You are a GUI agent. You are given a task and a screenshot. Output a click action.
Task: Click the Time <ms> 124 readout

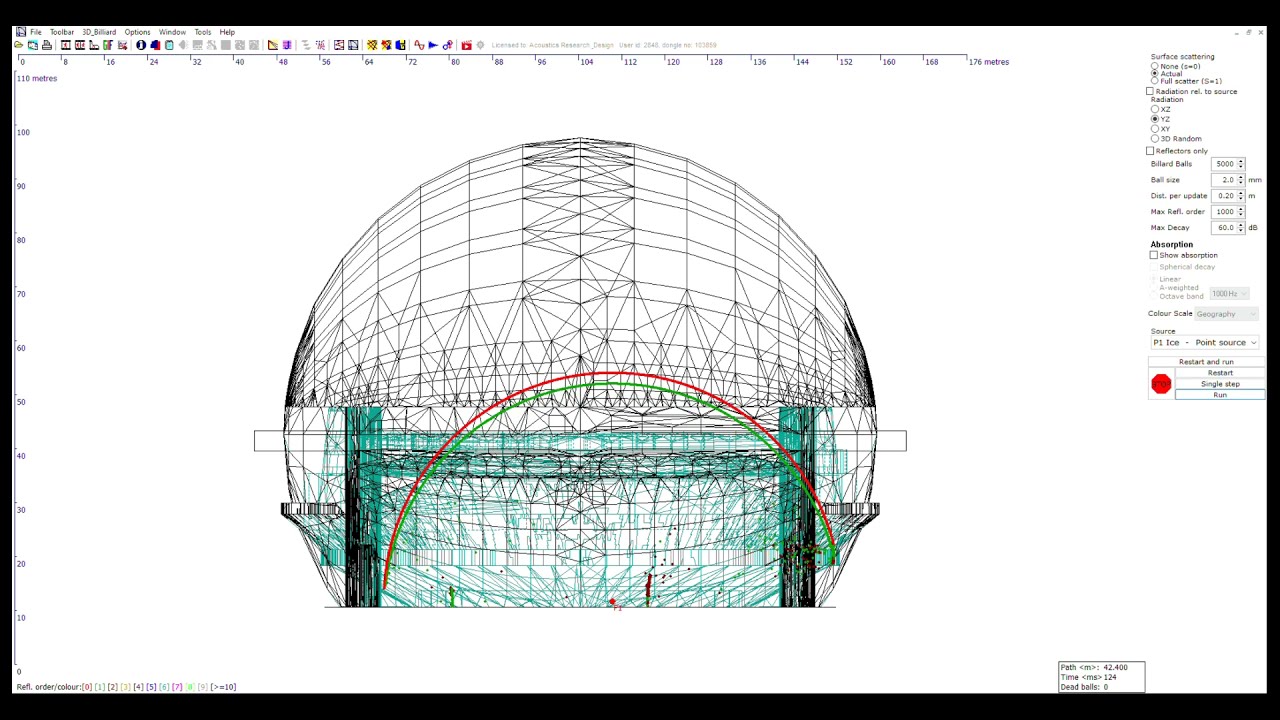pyautogui.click(x=1089, y=677)
